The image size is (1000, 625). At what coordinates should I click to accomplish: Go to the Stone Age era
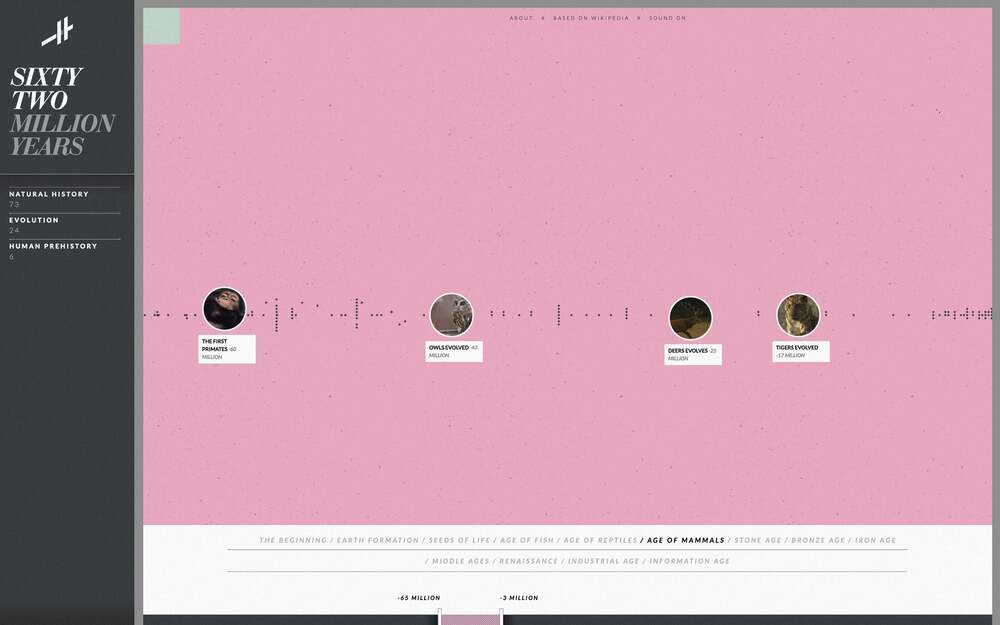[758, 540]
